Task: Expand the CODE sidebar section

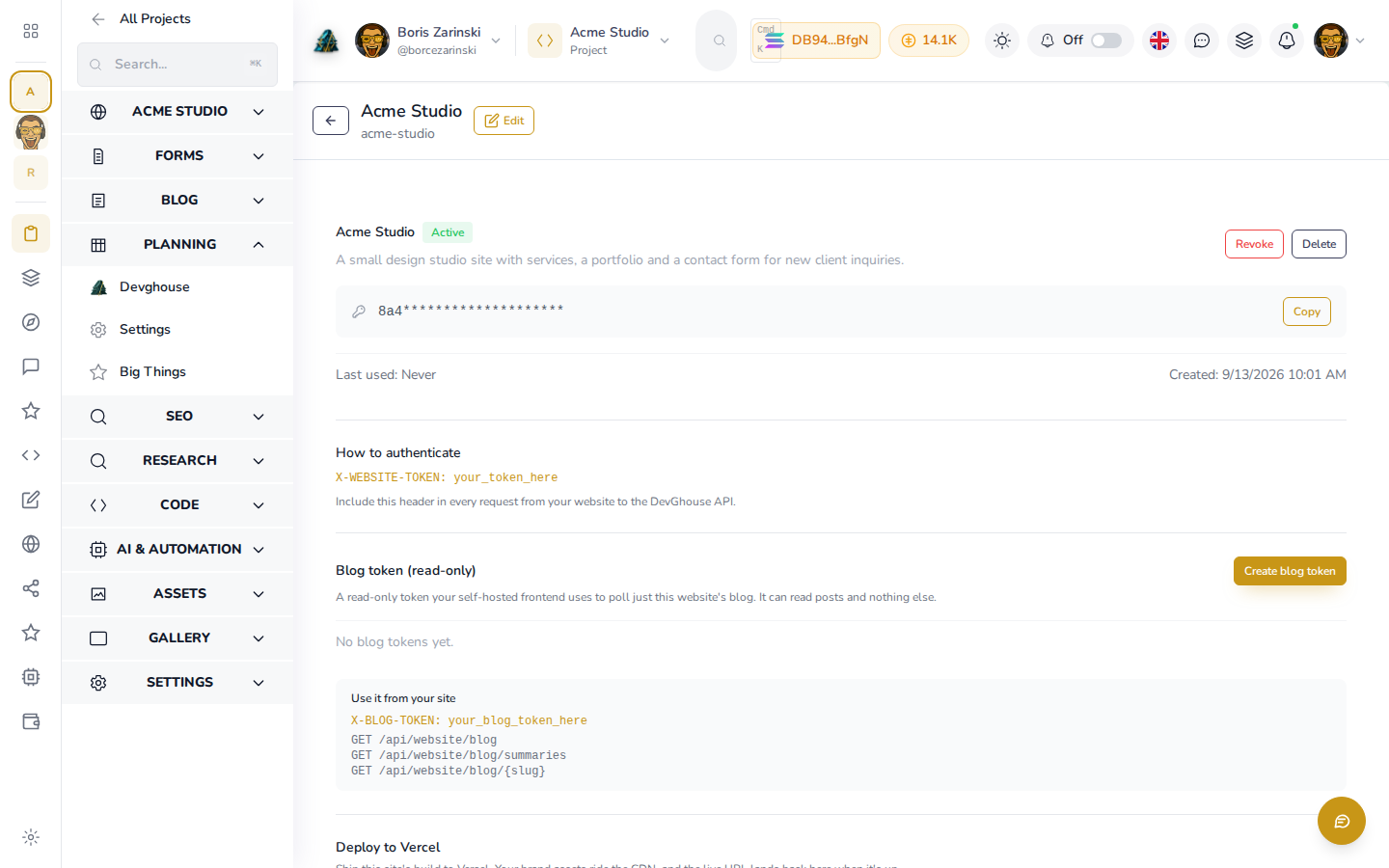Action: (177, 504)
